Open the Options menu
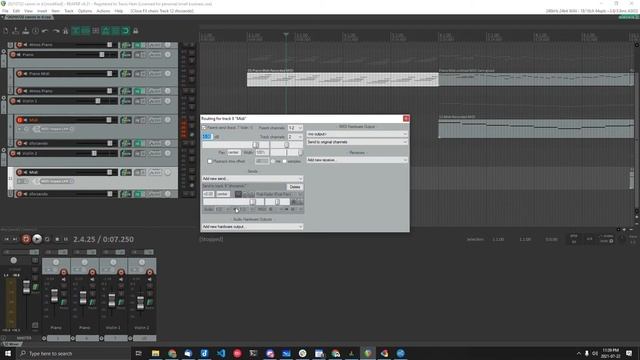 point(85,11)
